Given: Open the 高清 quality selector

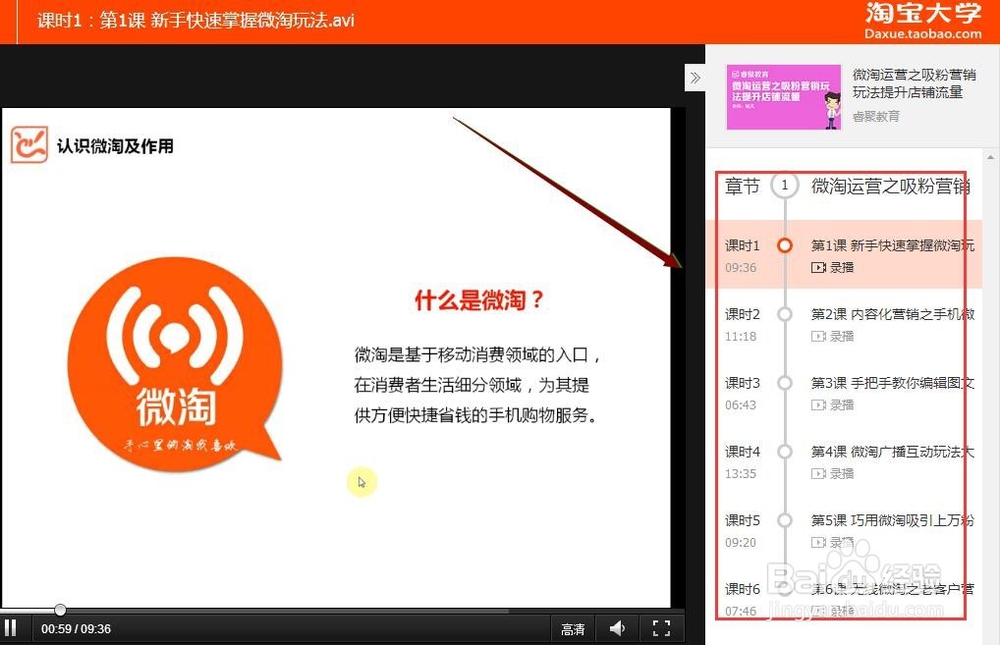Looking at the screenshot, I should [573, 628].
